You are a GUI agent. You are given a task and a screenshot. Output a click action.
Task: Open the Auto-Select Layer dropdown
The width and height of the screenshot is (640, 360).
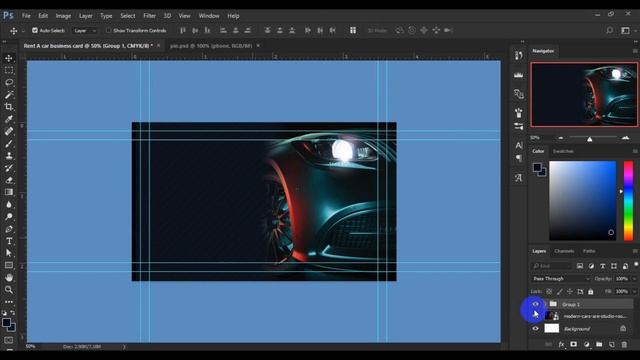[x=84, y=31]
